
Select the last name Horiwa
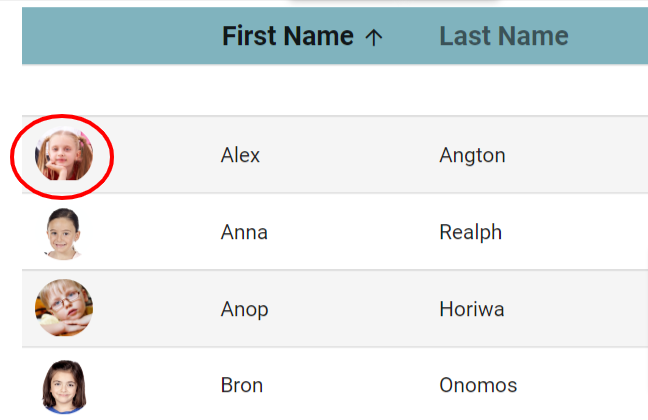pos(472,309)
